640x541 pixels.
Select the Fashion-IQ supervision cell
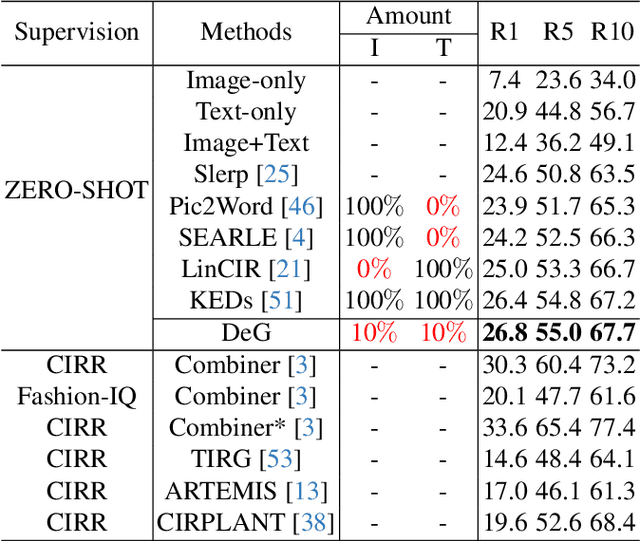coord(76,397)
